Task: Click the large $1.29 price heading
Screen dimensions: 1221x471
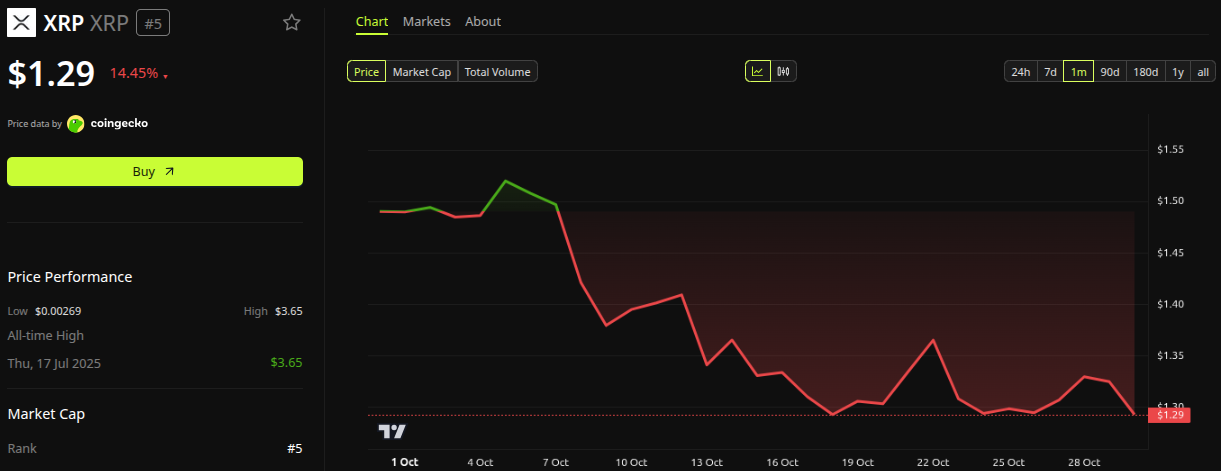Action: 51,73
